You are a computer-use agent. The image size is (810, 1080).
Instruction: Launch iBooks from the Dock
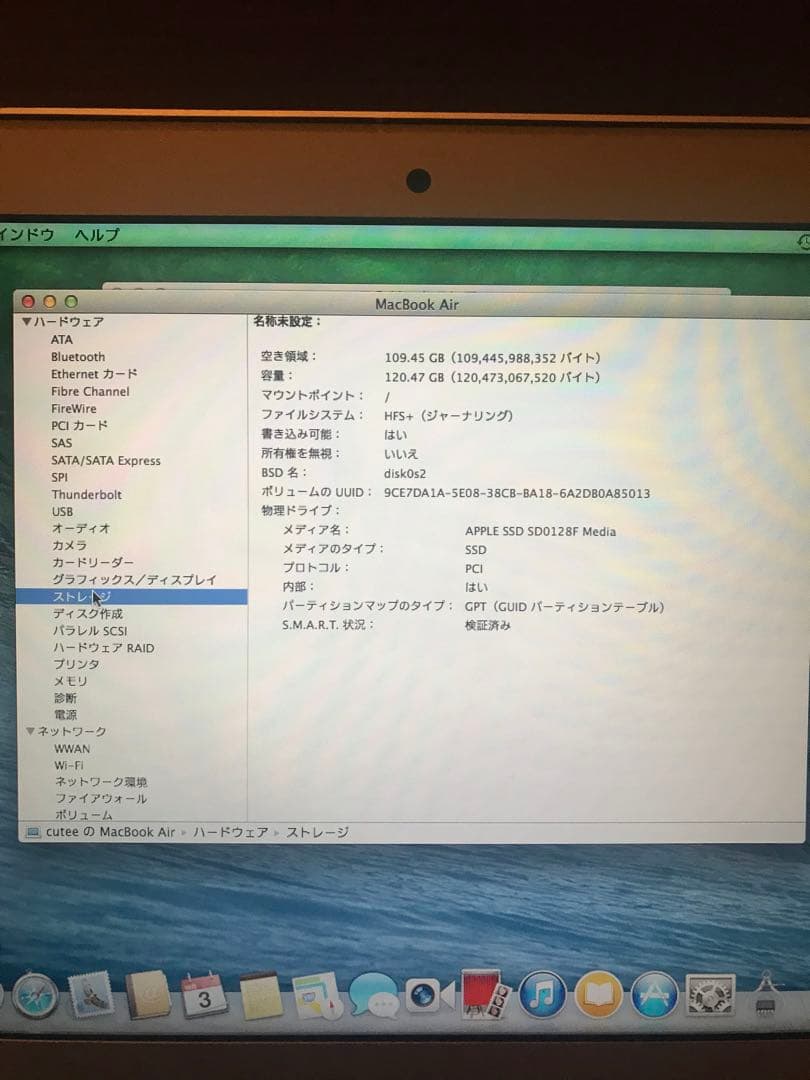[x=598, y=995]
